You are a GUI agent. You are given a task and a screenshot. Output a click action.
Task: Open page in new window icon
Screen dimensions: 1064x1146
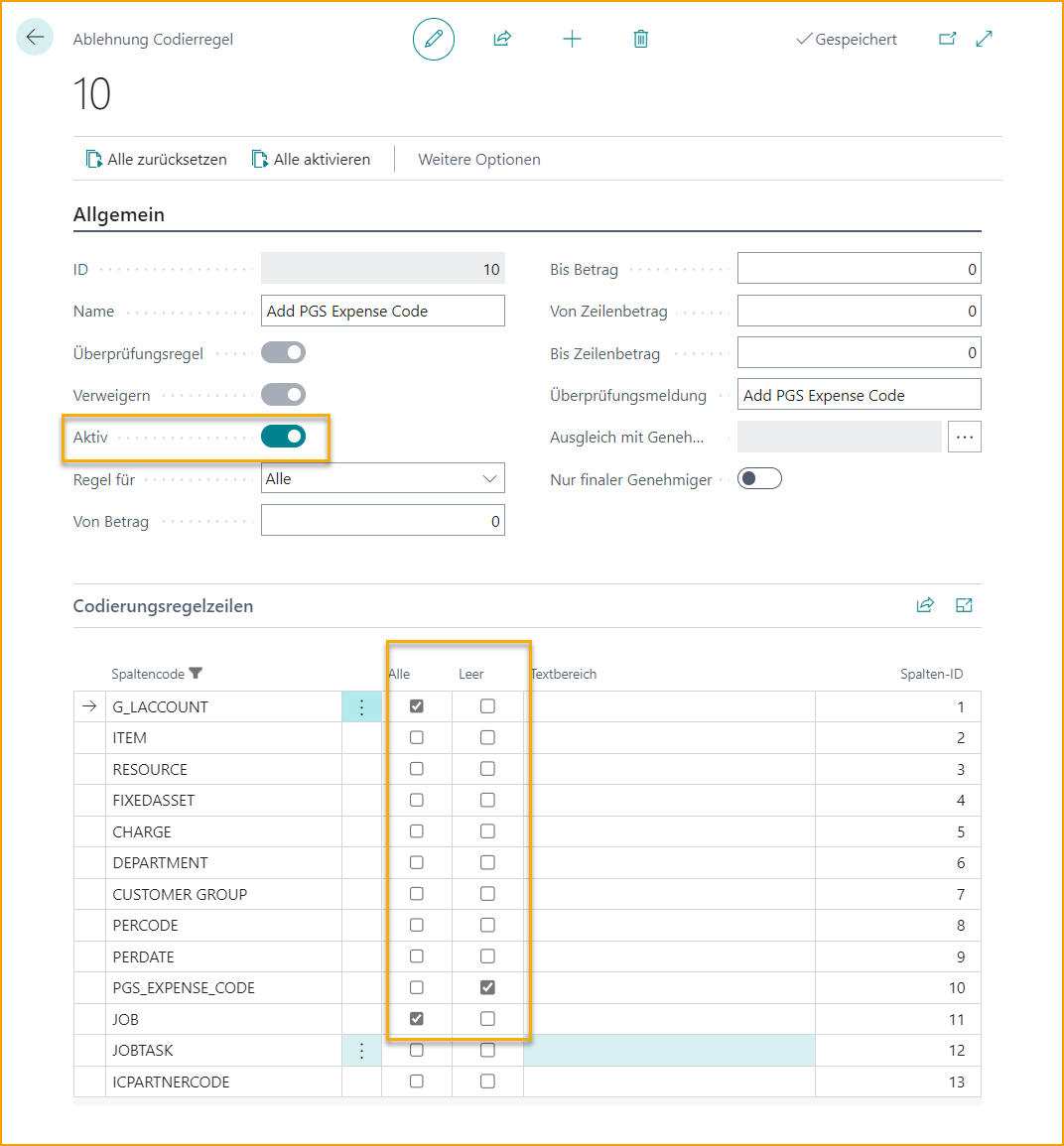pyautogui.click(x=948, y=40)
